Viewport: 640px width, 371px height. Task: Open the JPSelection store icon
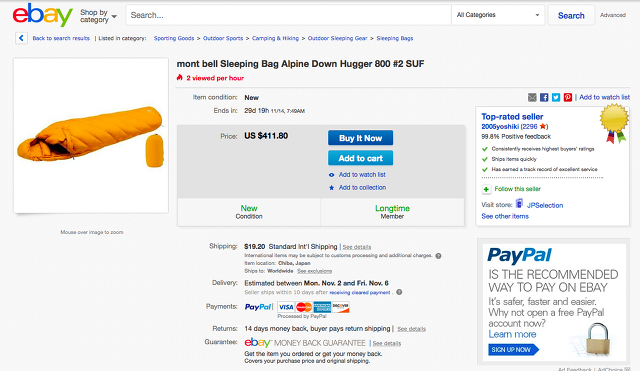point(519,203)
